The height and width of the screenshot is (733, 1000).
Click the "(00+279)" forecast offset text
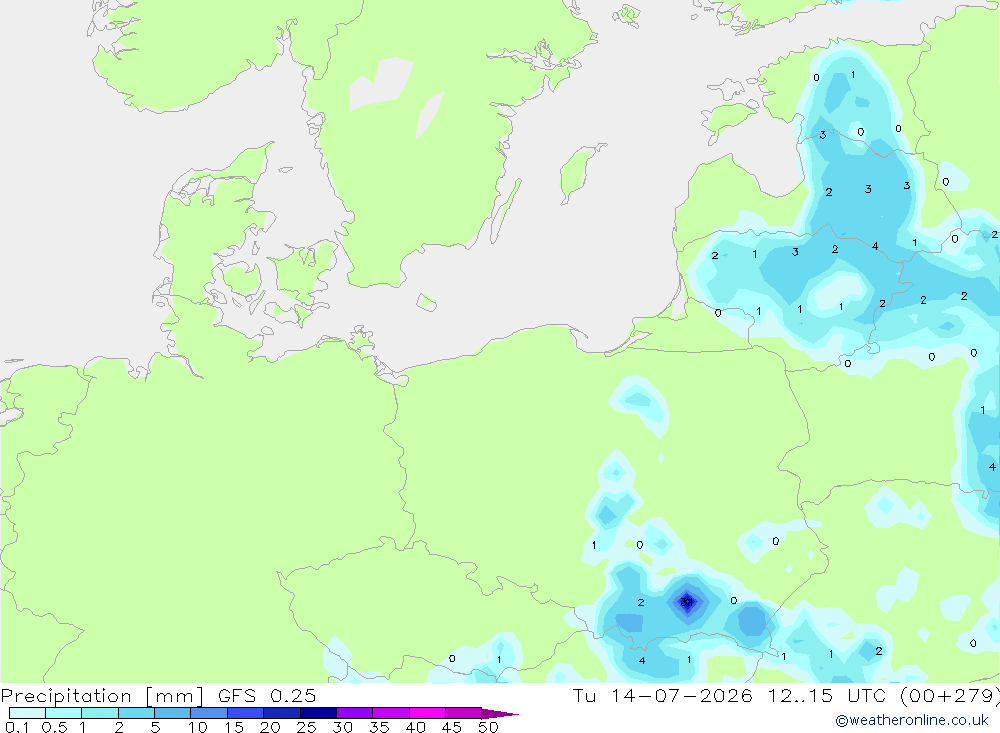click(950, 695)
